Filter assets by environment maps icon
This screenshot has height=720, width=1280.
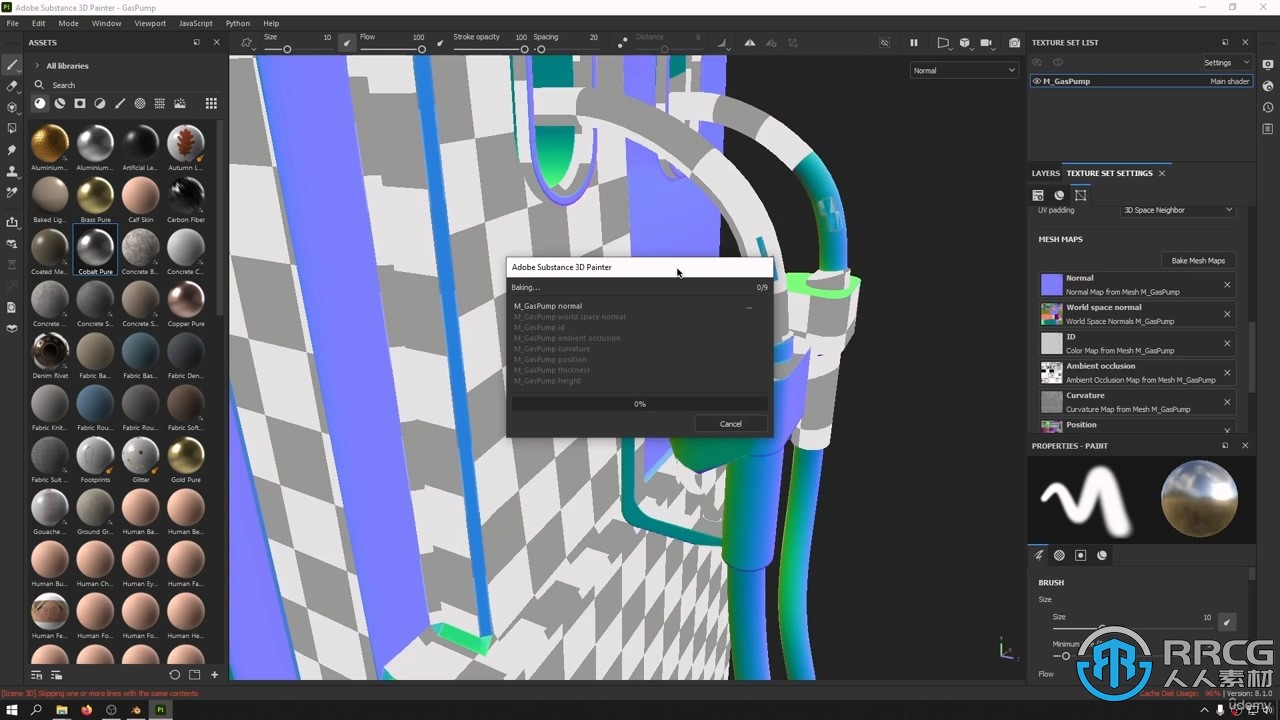180,103
